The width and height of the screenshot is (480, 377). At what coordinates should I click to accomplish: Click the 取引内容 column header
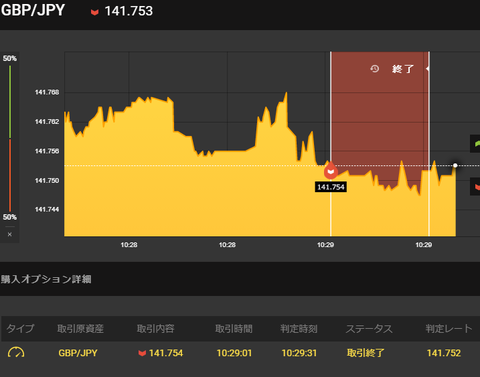click(x=156, y=329)
